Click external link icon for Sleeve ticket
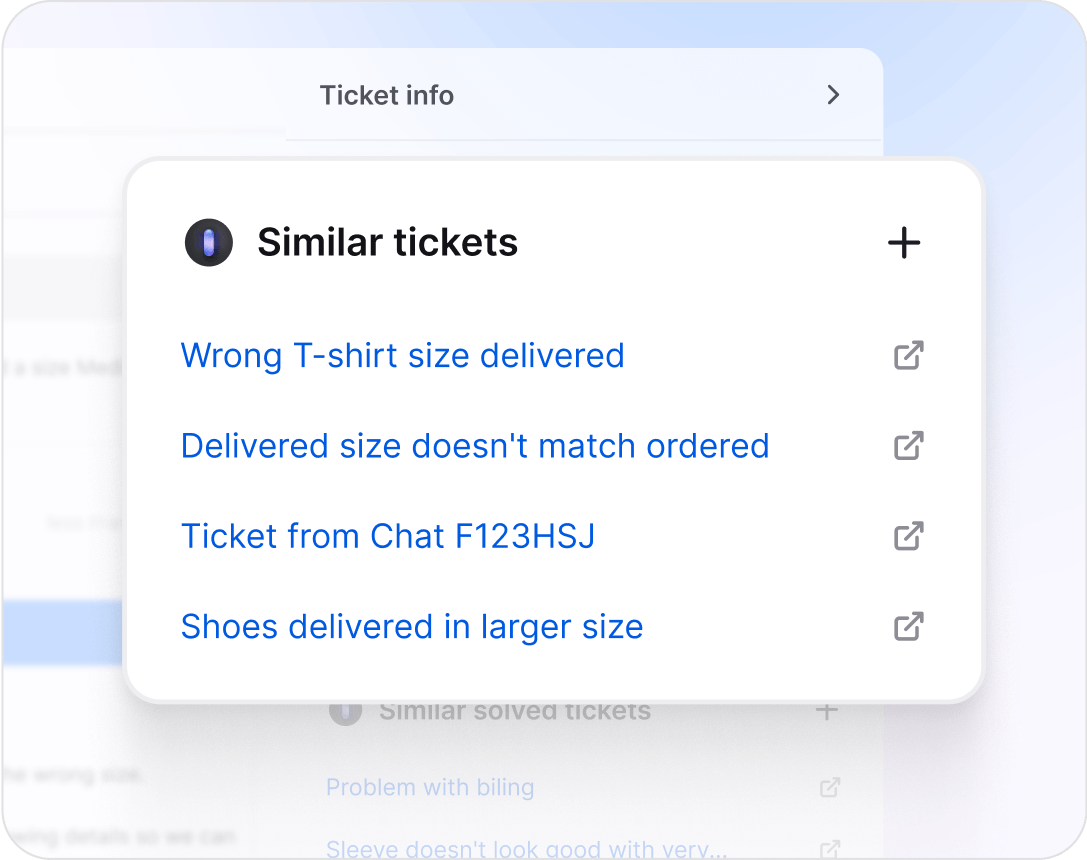1087x860 pixels. [829, 848]
